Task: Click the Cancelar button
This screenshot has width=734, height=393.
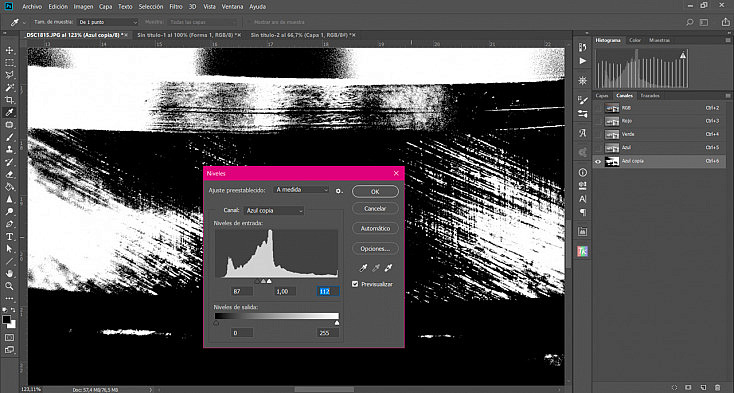Action: click(x=375, y=208)
